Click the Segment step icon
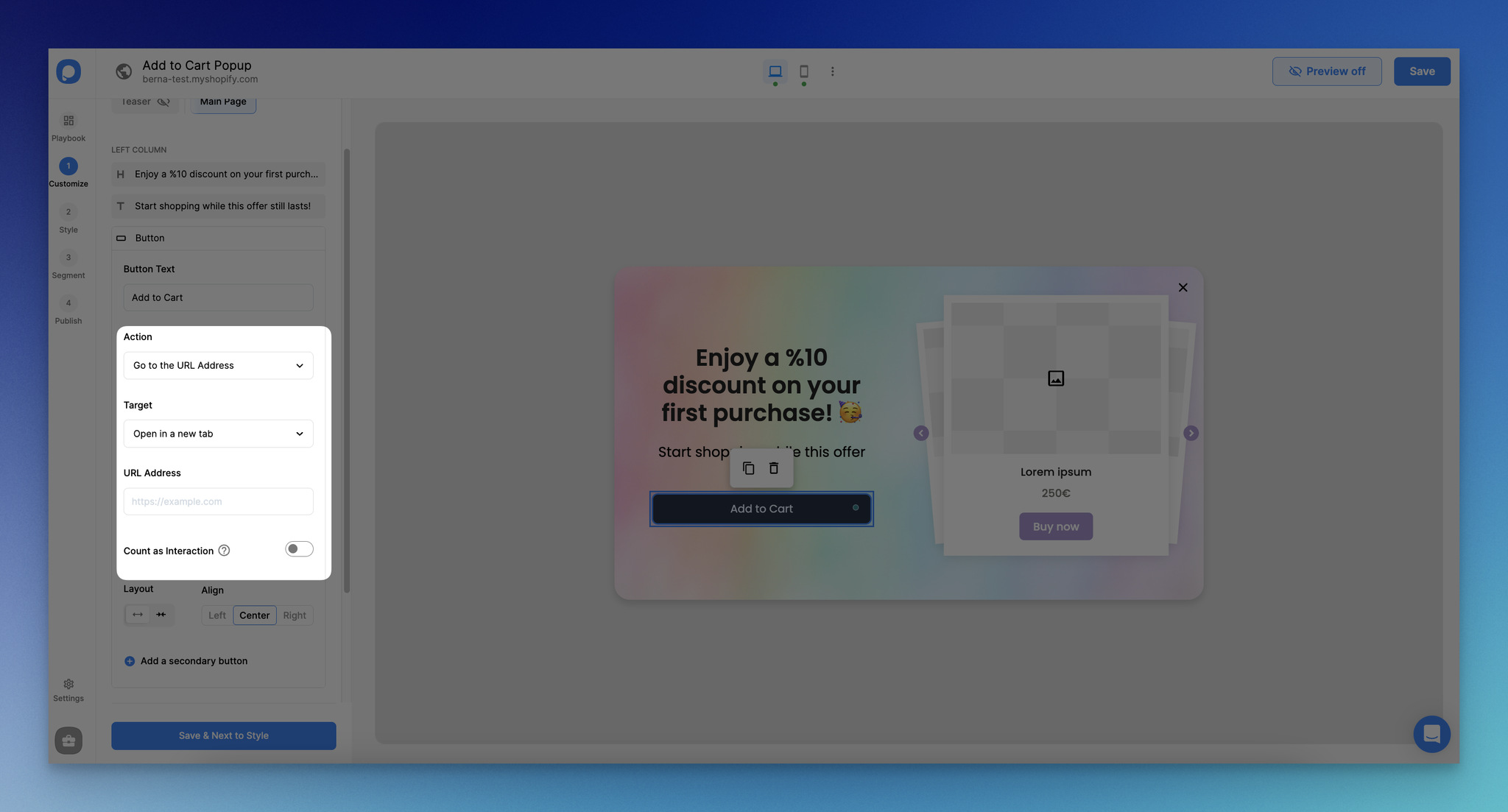 click(x=68, y=258)
